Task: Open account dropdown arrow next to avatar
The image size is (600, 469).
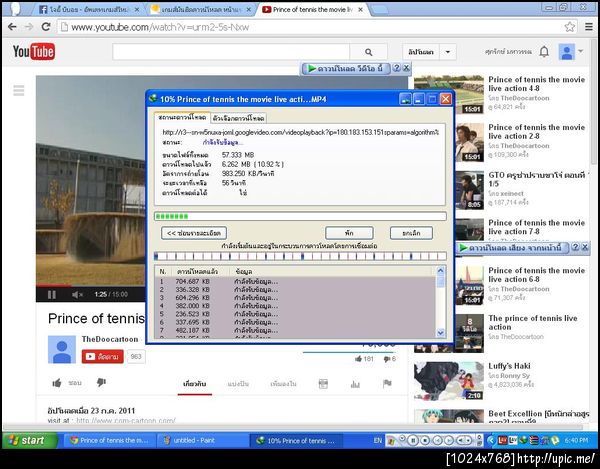Action: tap(581, 51)
